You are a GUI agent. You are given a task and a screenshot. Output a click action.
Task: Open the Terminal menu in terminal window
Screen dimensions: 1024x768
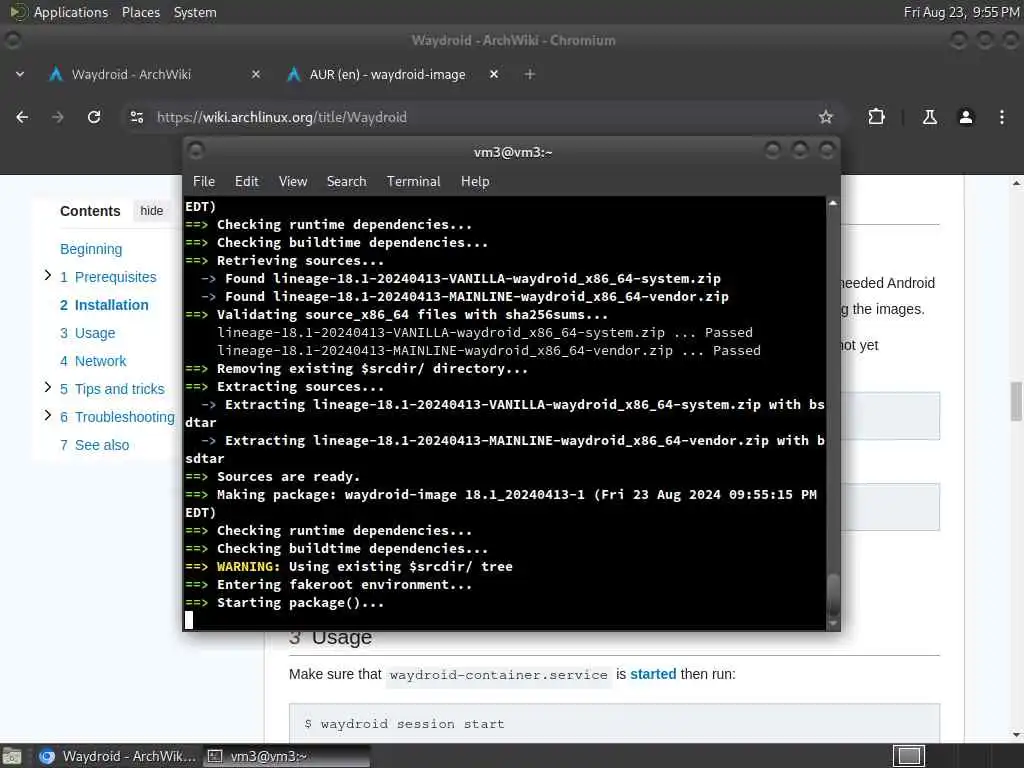[413, 182]
